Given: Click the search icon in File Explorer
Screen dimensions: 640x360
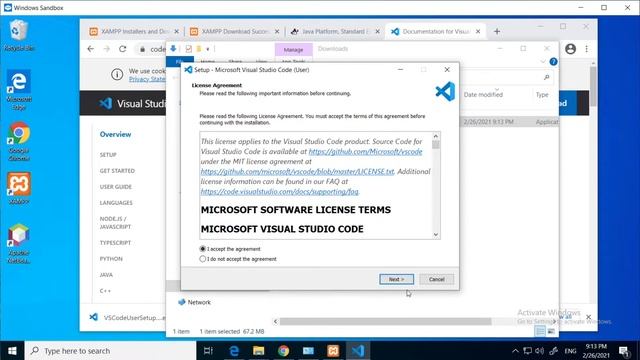Looking at the screenshot, I should (546, 77).
